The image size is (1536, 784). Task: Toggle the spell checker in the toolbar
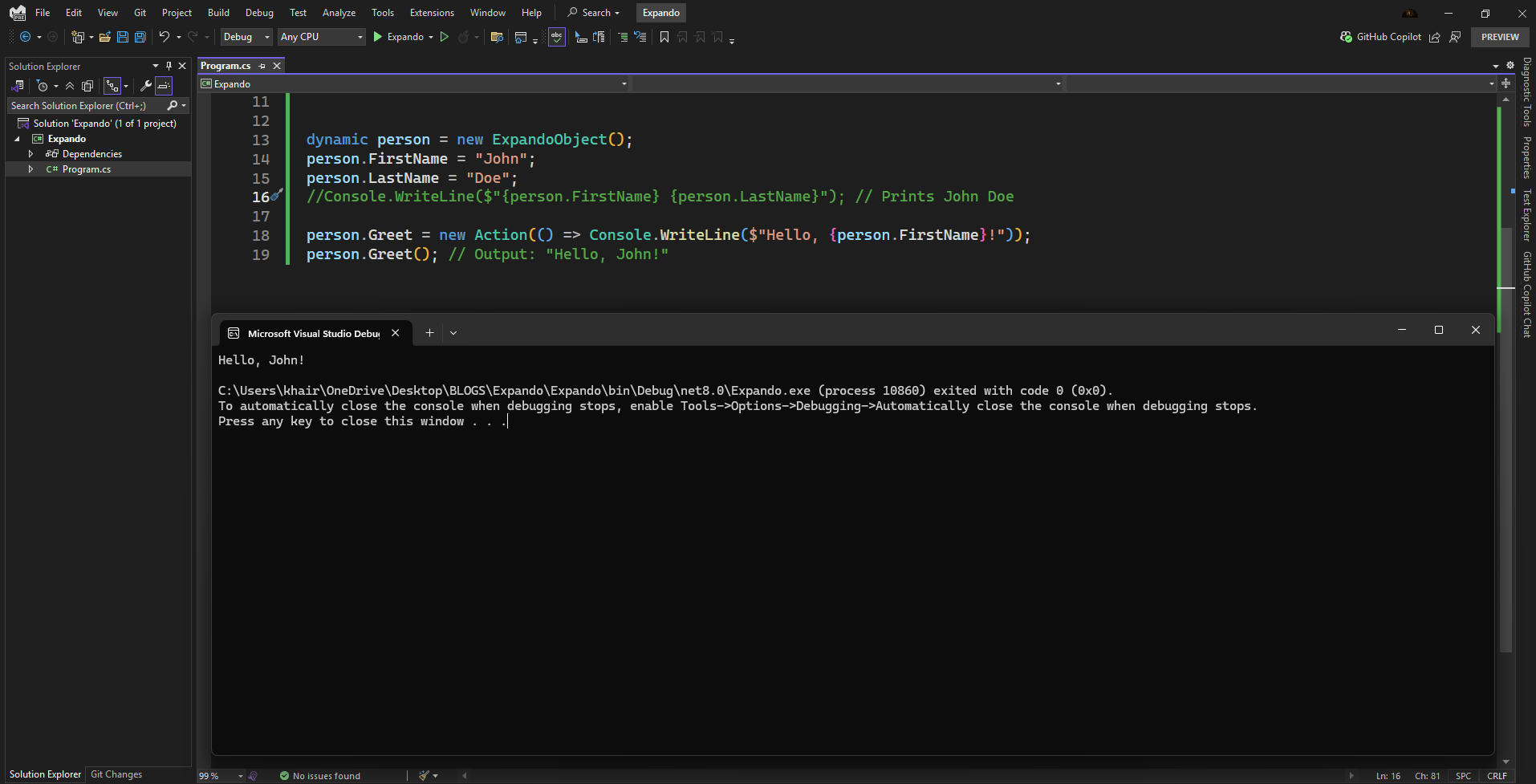click(x=557, y=37)
